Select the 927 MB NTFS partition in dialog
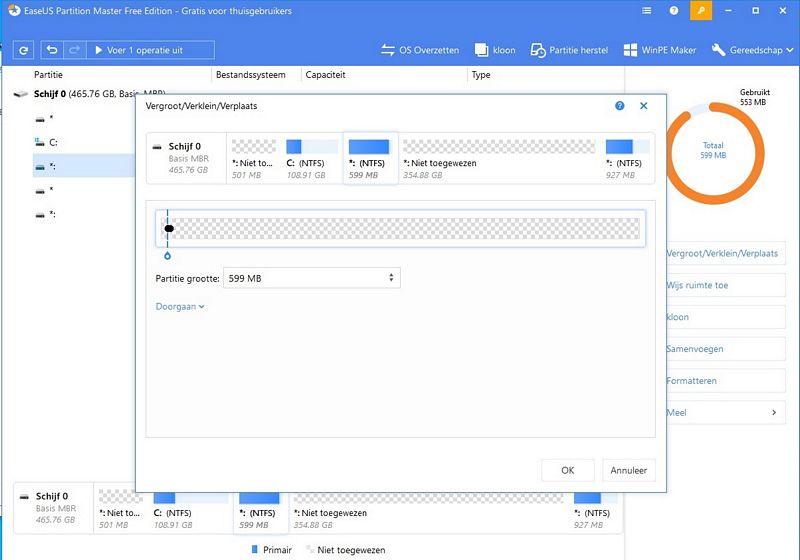The height and width of the screenshot is (560, 800). 627,158
